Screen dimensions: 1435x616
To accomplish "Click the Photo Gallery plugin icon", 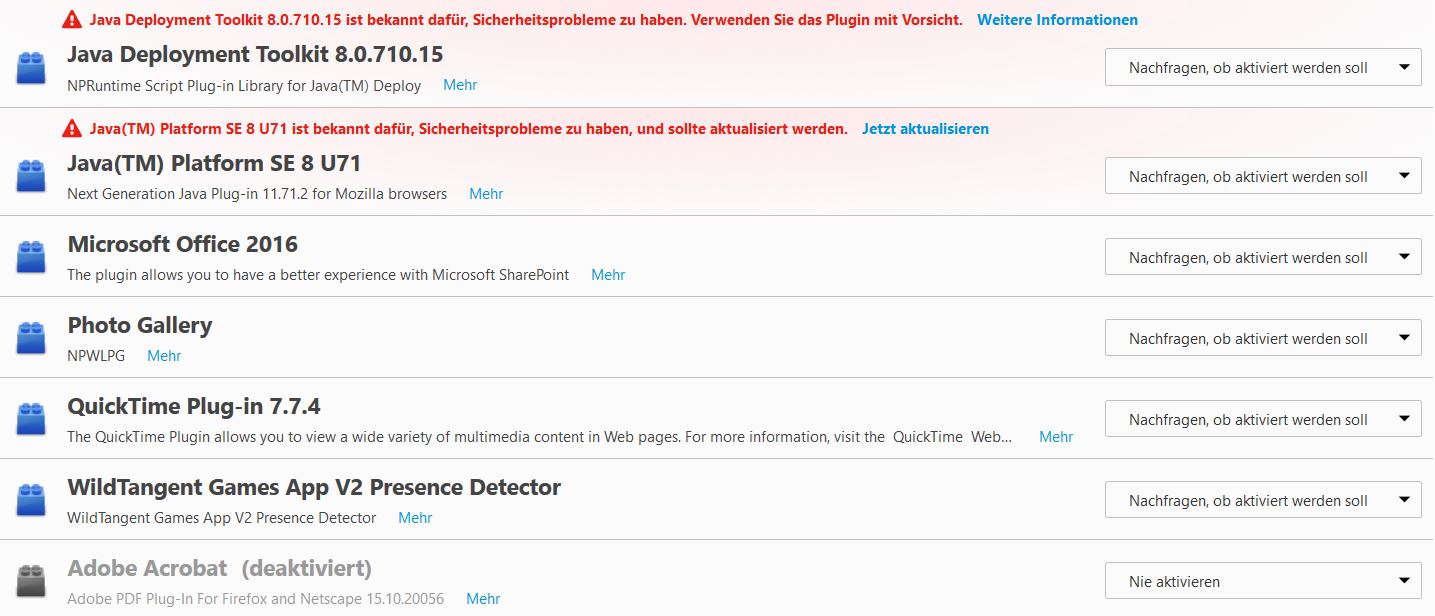I will pos(32,339).
